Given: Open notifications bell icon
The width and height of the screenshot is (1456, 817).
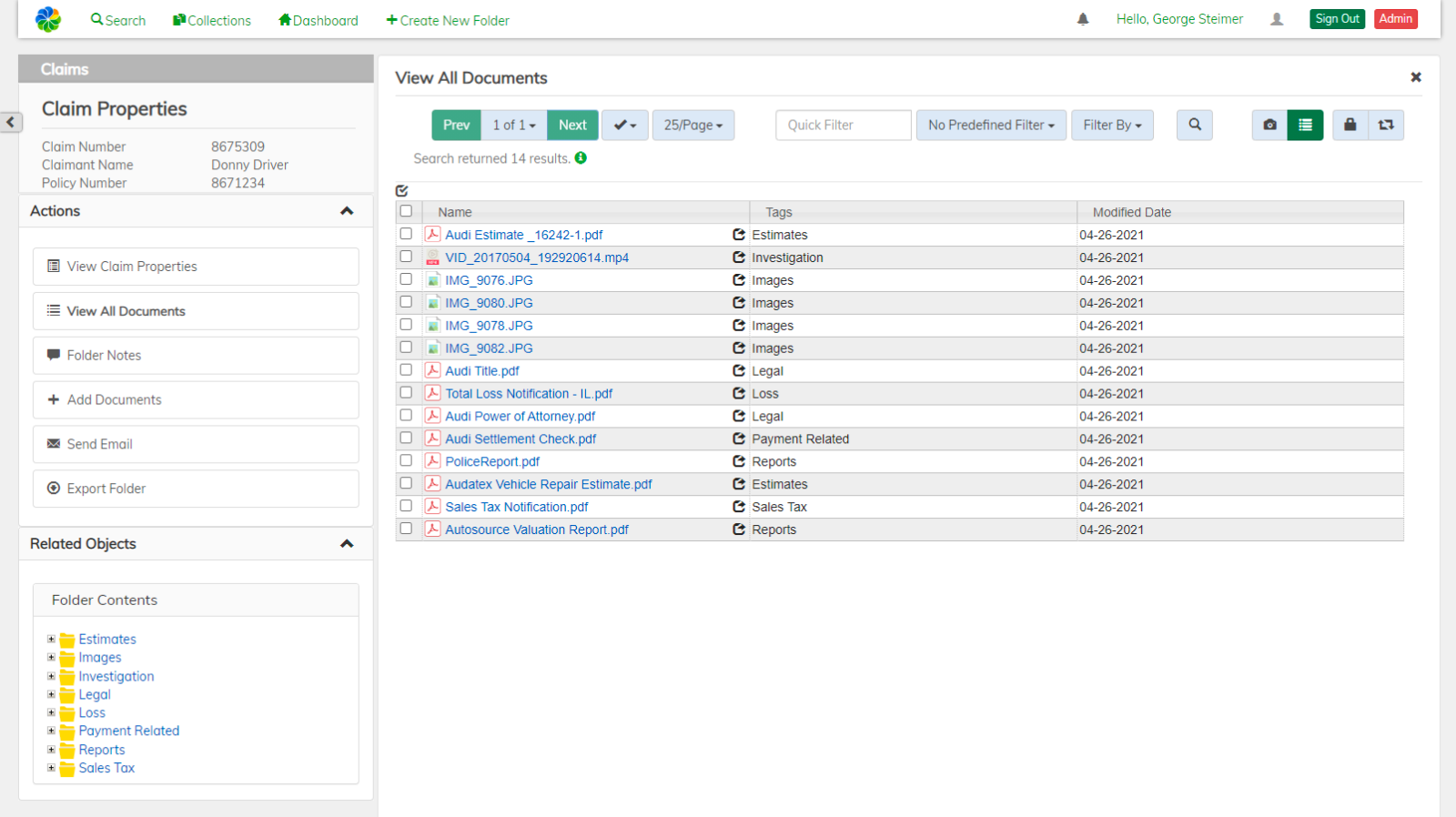Looking at the screenshot, I should click(1083, 19).
